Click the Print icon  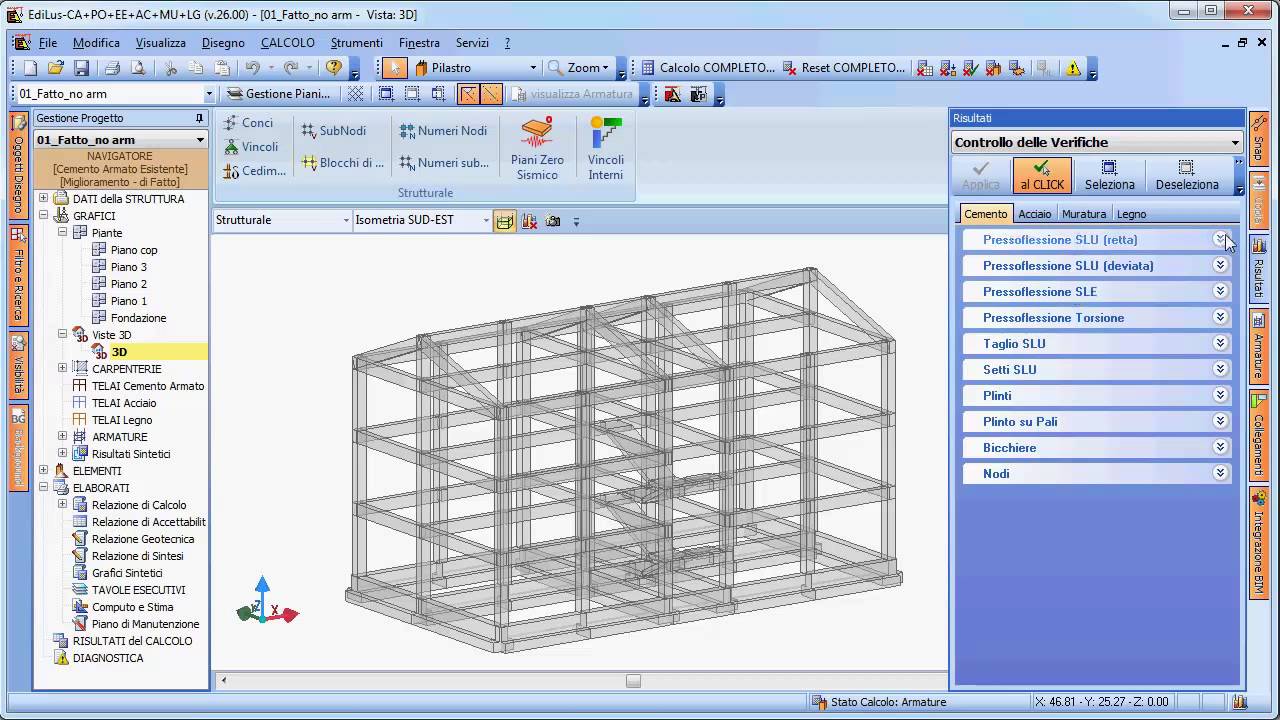coord(112,68)
